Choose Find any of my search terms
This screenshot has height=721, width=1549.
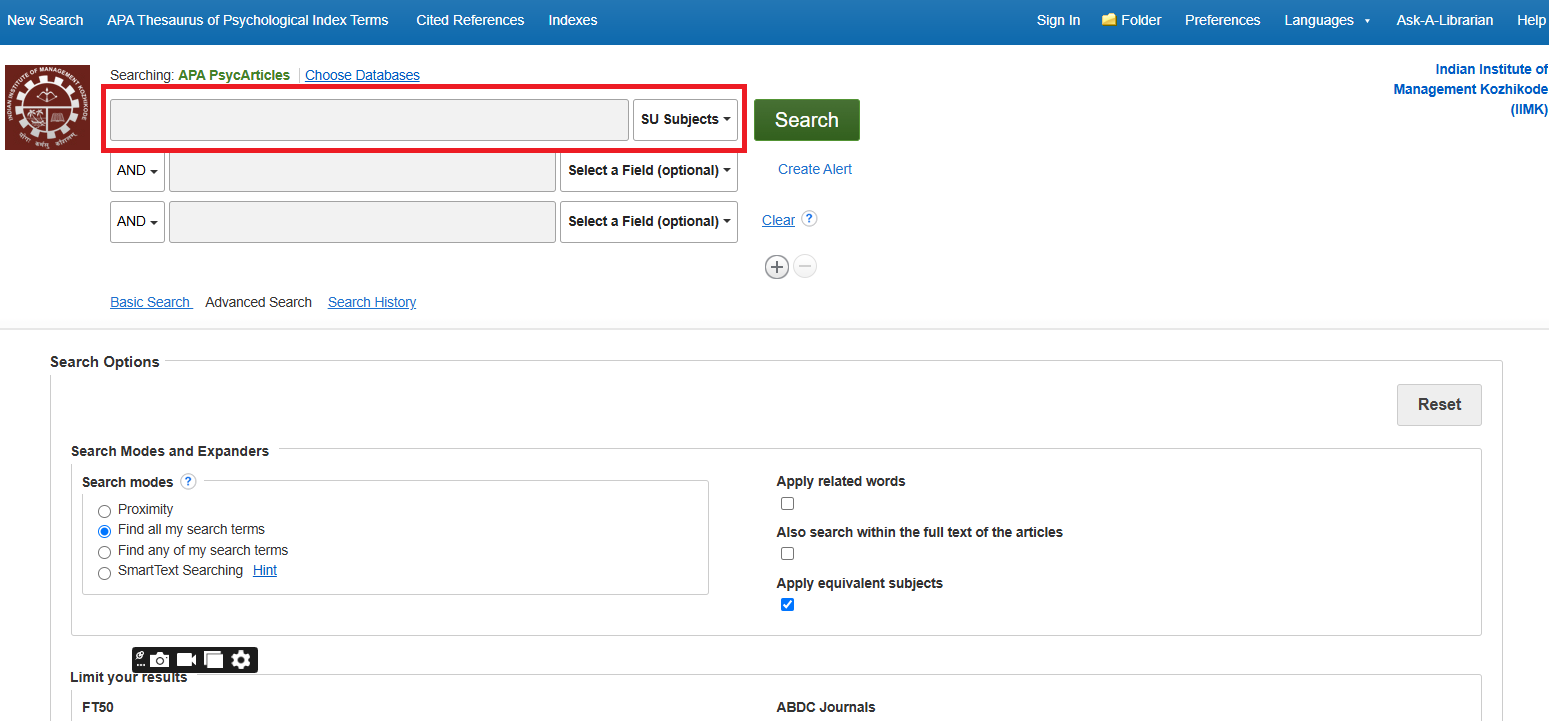(x=104, y=552)
